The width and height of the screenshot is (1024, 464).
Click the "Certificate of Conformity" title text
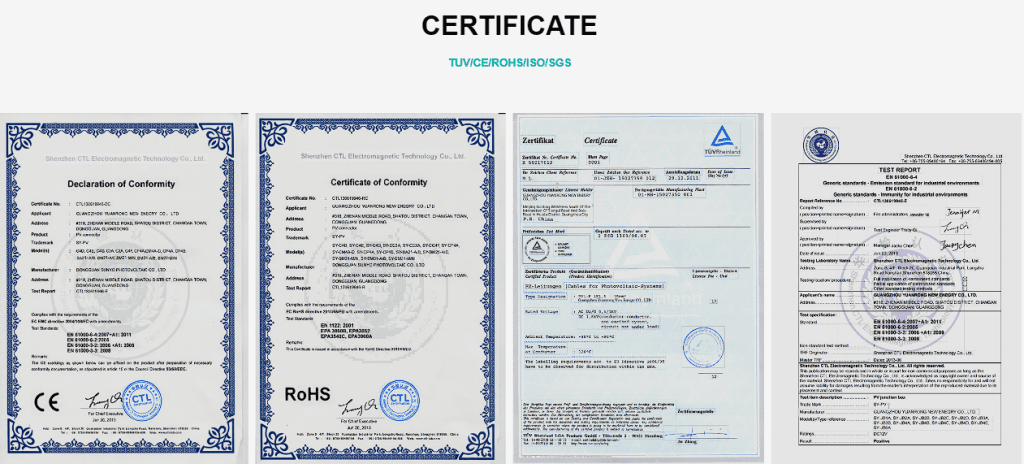(x=379, y=182)
